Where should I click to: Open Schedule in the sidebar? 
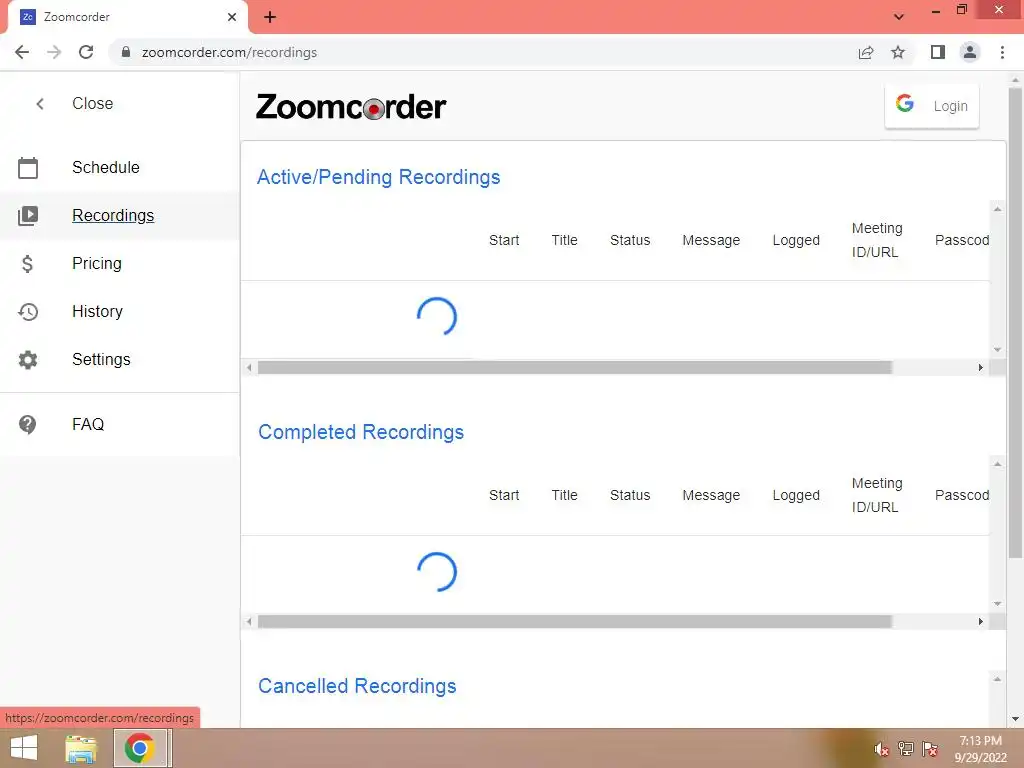coord(106,167)
